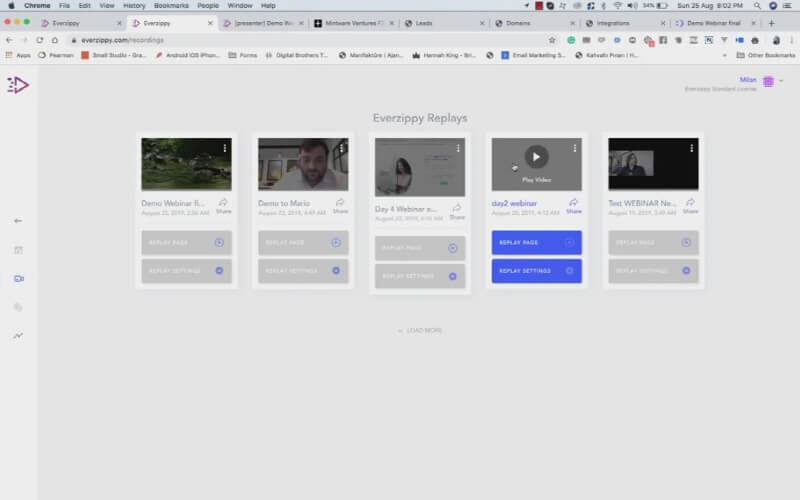Screen dimensions: 800x500
Task: Select the recordings camera icon in sidebar
Action: pyautogui.click(x=19, y=279)
